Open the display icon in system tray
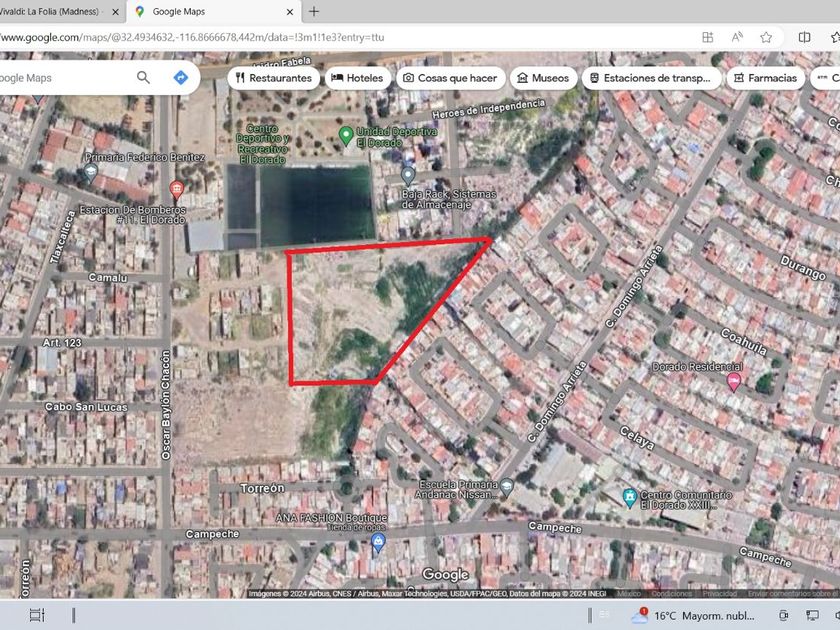The image size is (840, 630). coord(813,616)
